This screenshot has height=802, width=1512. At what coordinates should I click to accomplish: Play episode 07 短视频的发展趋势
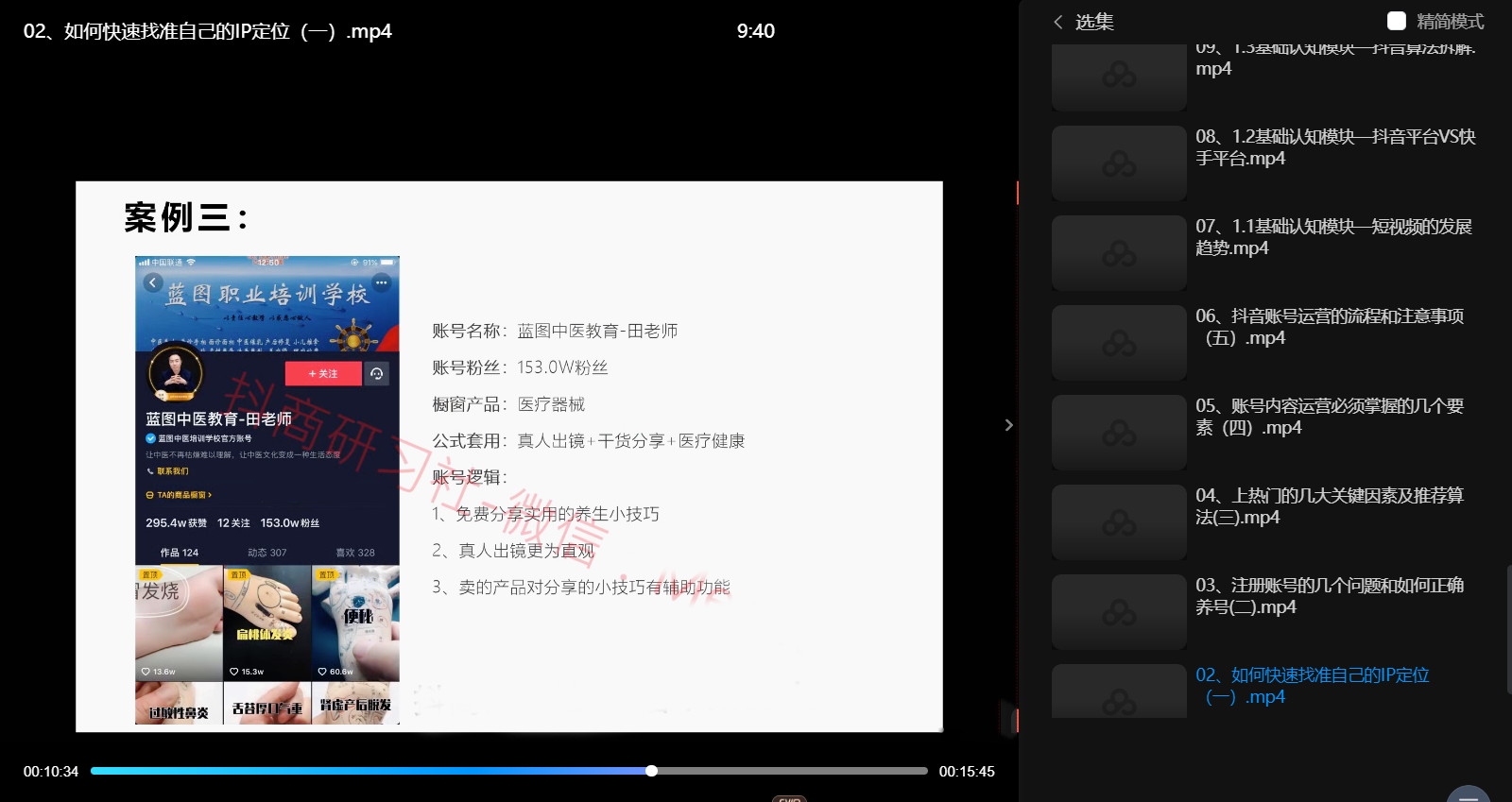pos(1332,237)
